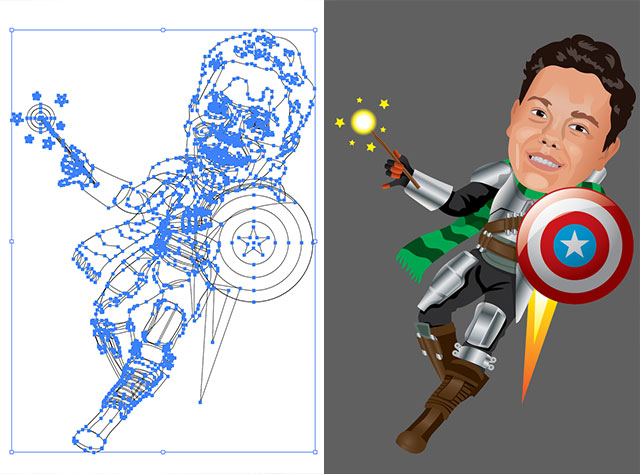Viewport: 640px width, 474px height.
Task: Click the left-middle bounding box handle
Action: click(11, 241)
